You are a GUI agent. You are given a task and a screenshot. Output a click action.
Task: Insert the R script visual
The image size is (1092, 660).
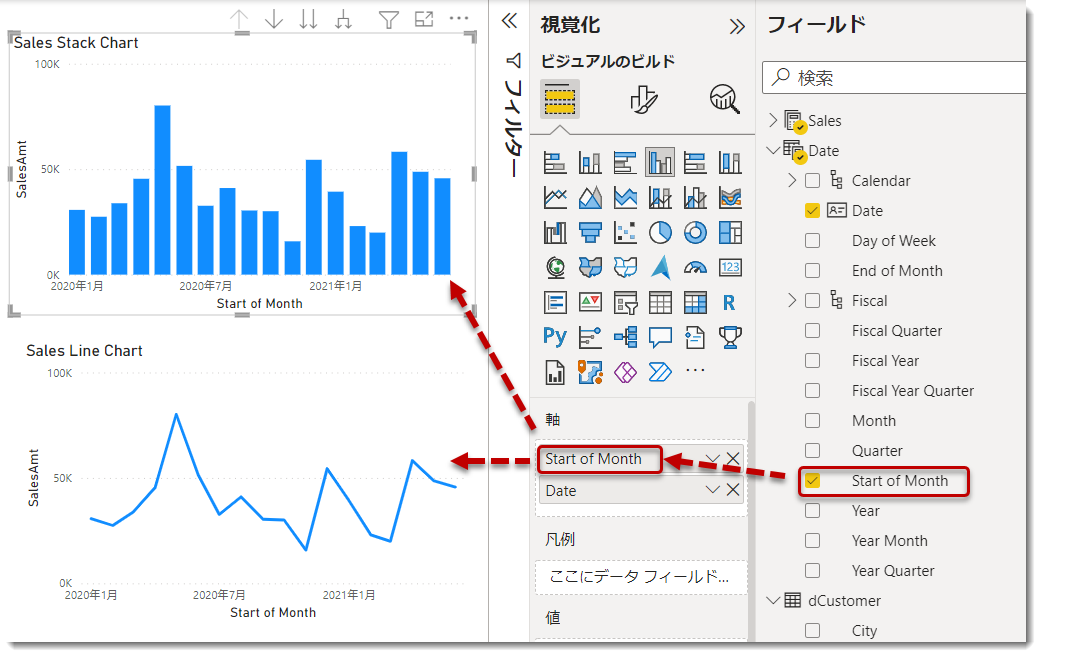pos(730,302)
